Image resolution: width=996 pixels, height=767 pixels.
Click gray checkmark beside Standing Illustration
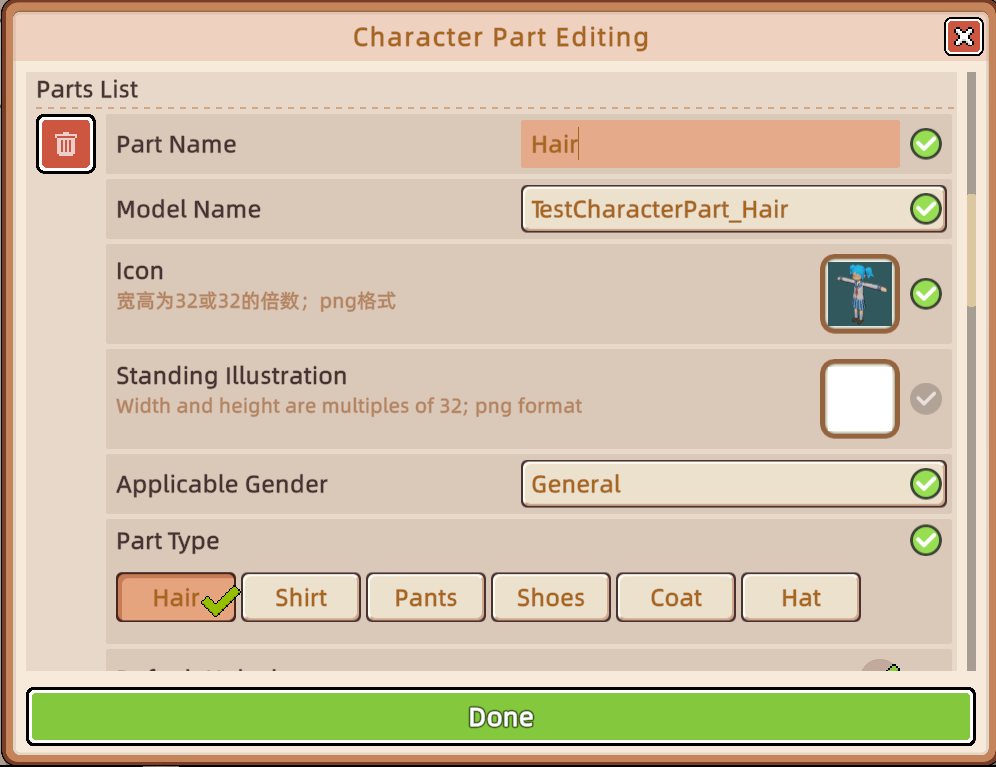click(x=926, y=399)
